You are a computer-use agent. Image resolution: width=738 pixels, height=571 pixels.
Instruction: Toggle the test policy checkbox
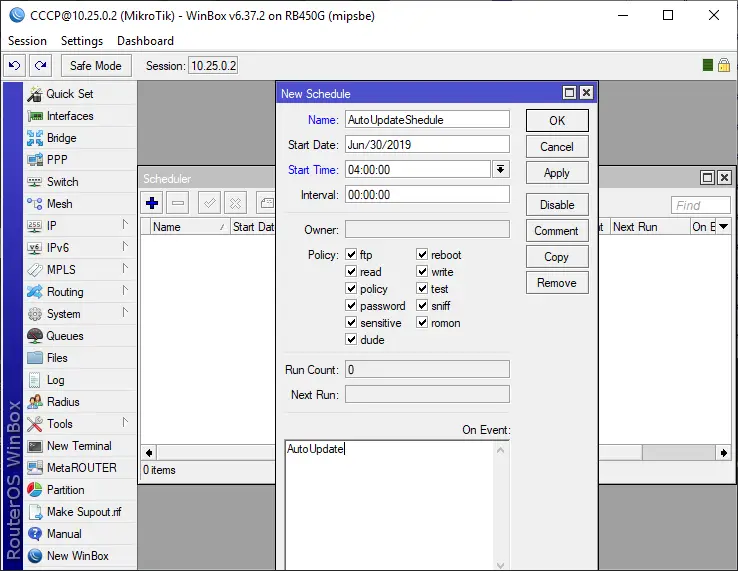[422, 289]
